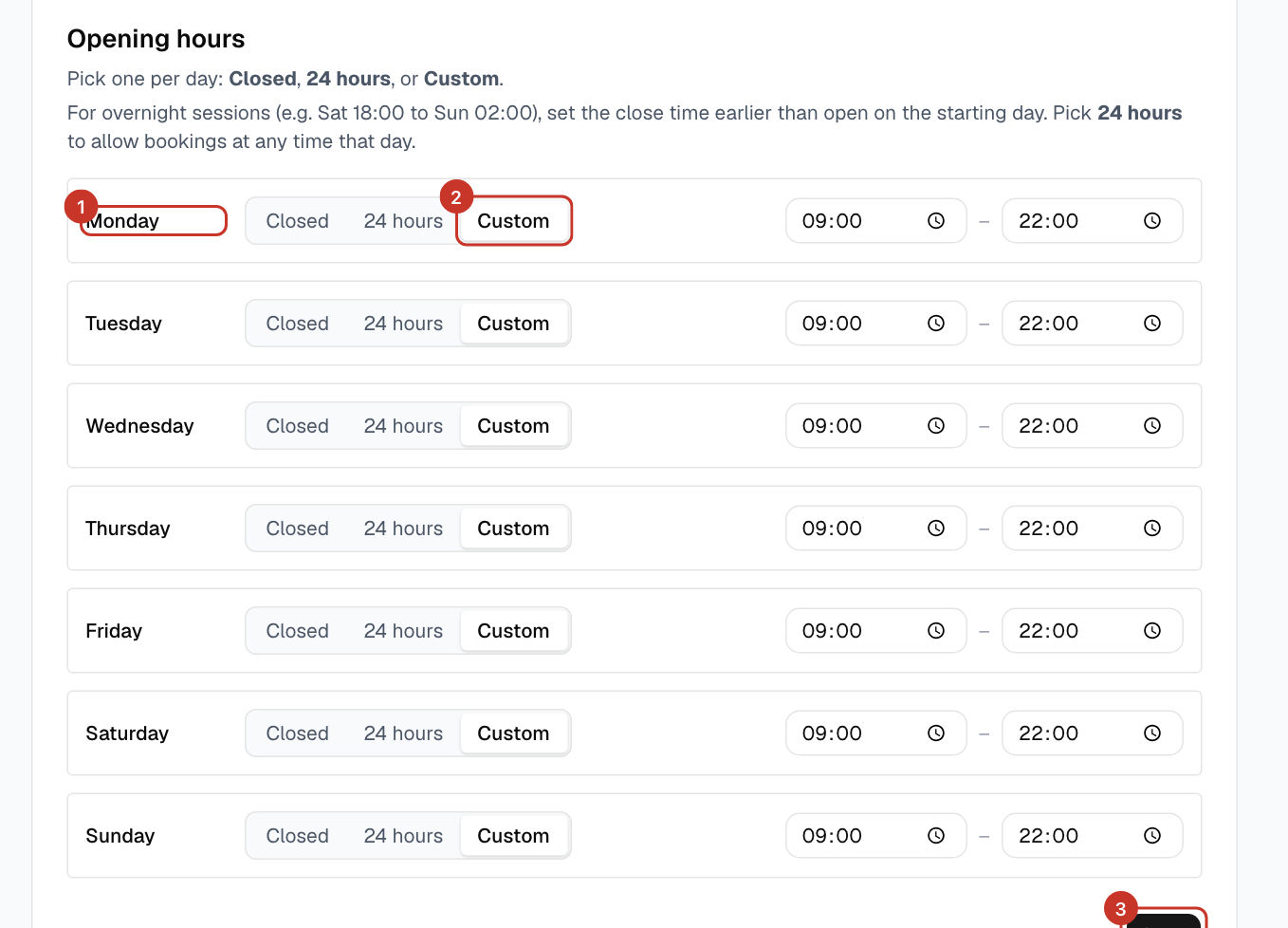Screen dimensions: 1288x928
Task: Set Thursday to 24 hours
Action: click(403, 529)
